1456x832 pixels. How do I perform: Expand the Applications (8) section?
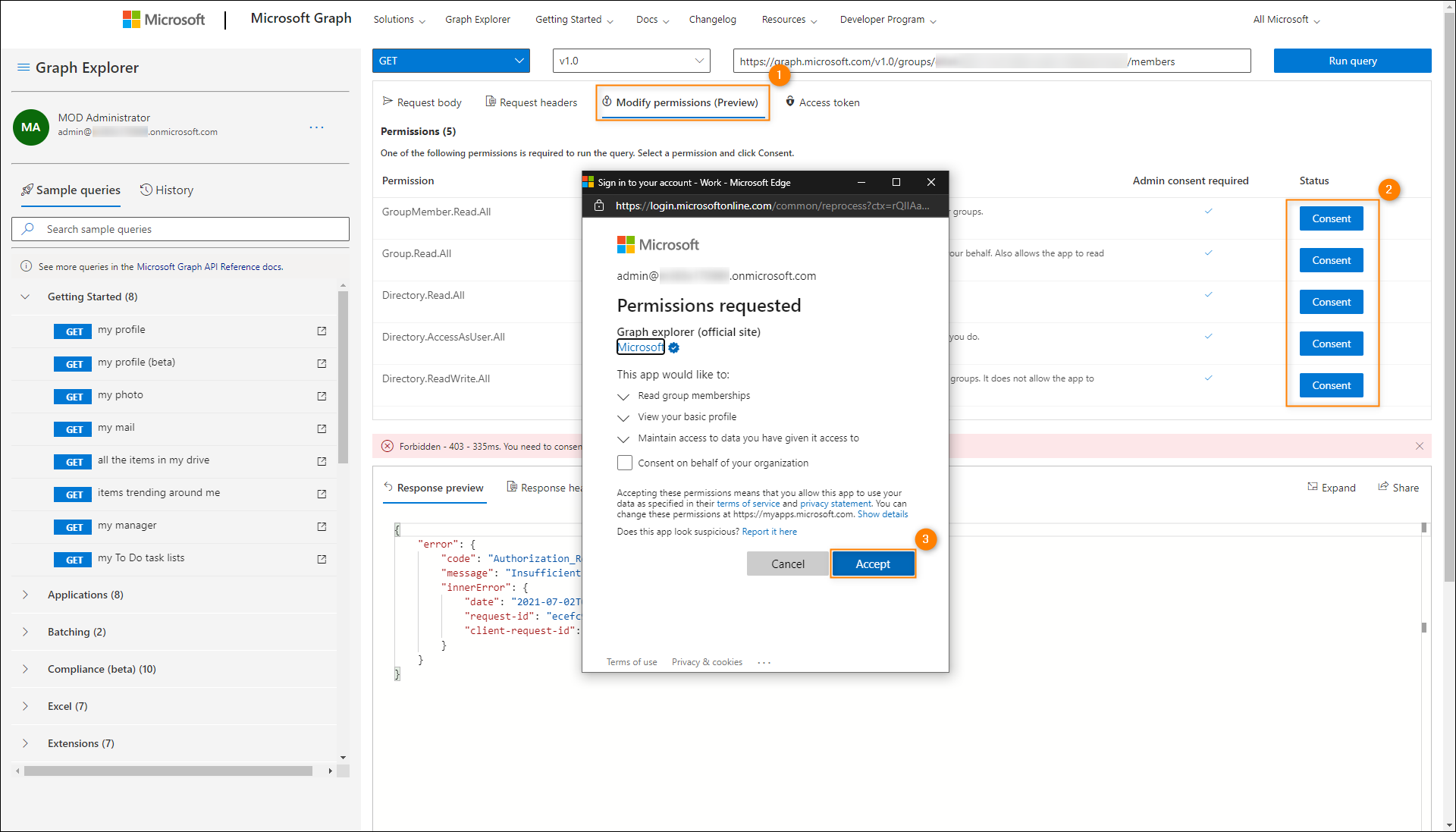pyautogui.click(x=25, y=595)
